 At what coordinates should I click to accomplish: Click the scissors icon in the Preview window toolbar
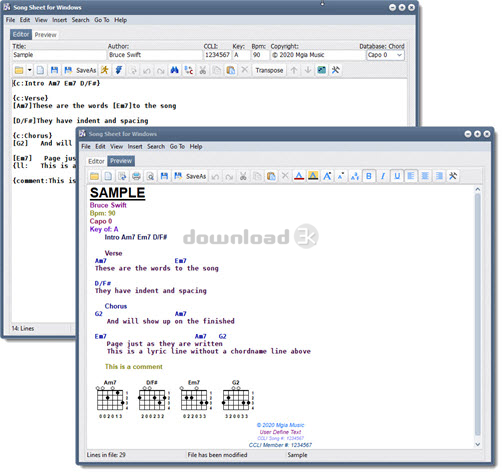tap(243, 176)
